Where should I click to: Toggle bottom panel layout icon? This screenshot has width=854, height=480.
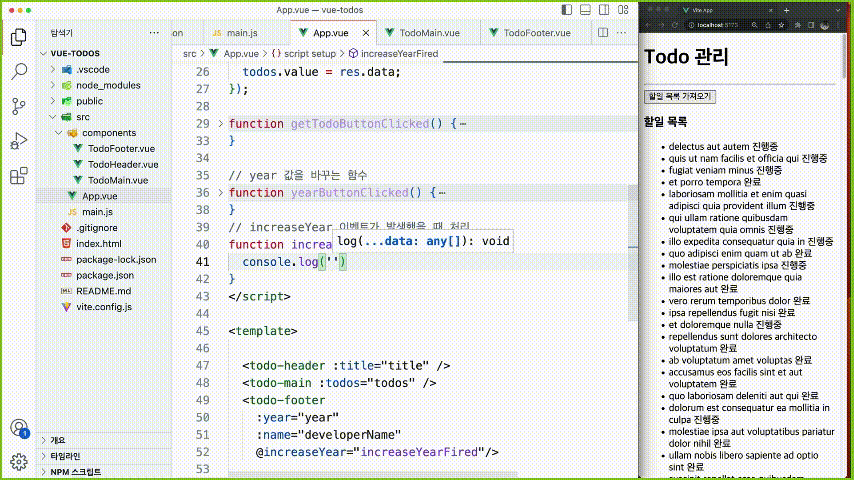click(x=585, y=10)
